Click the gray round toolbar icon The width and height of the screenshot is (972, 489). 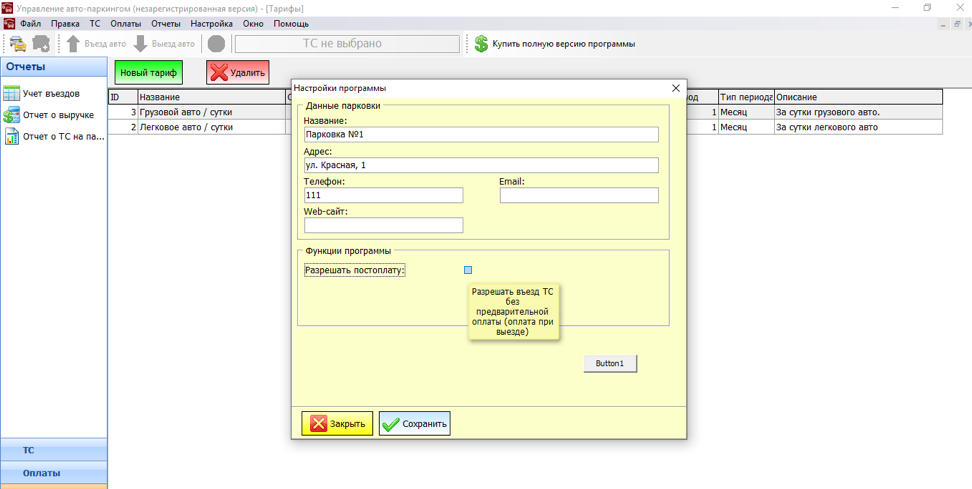[216, 44]
